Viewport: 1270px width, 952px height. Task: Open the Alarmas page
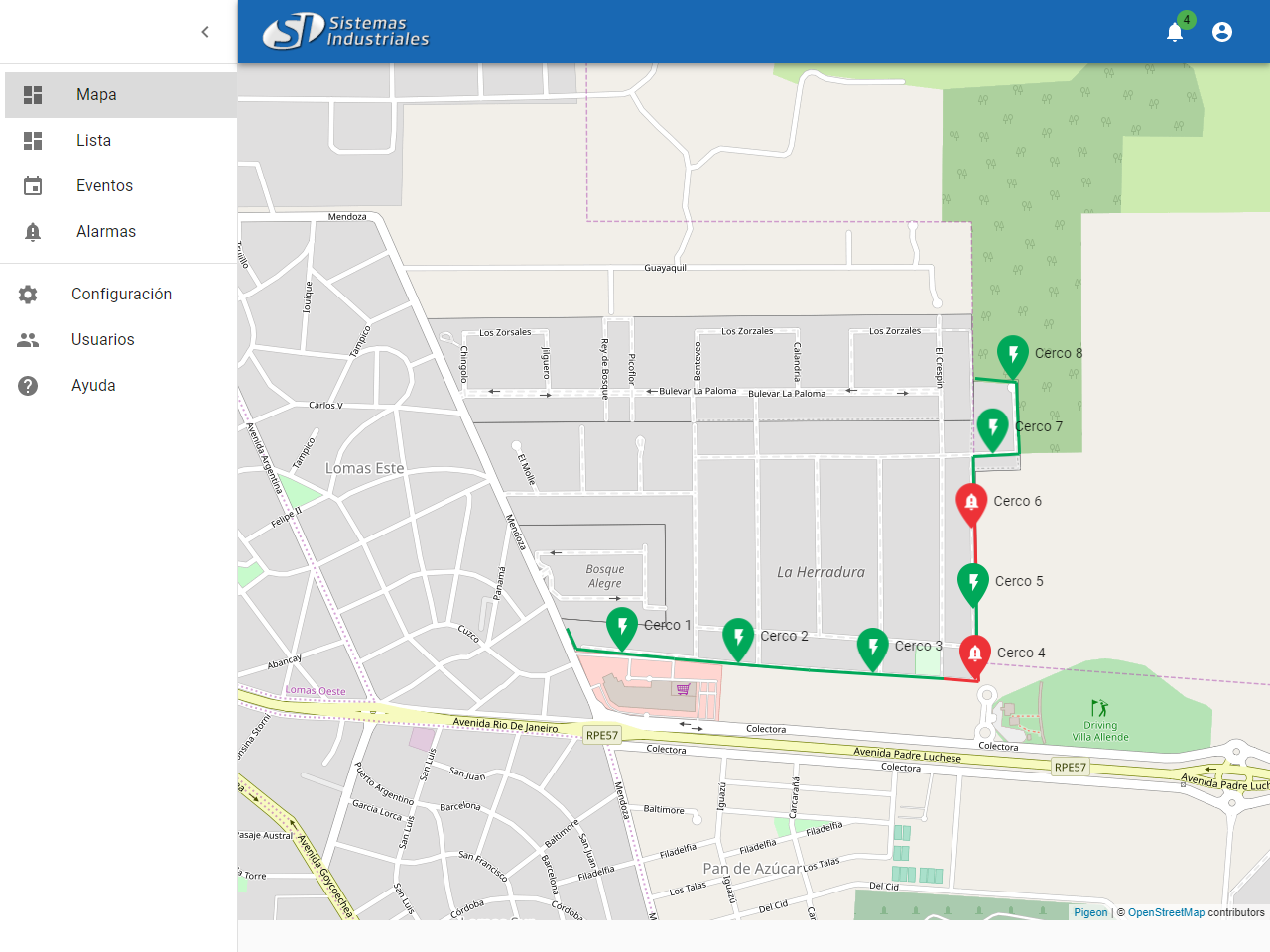pyautogui.click(x=105, y=232)
